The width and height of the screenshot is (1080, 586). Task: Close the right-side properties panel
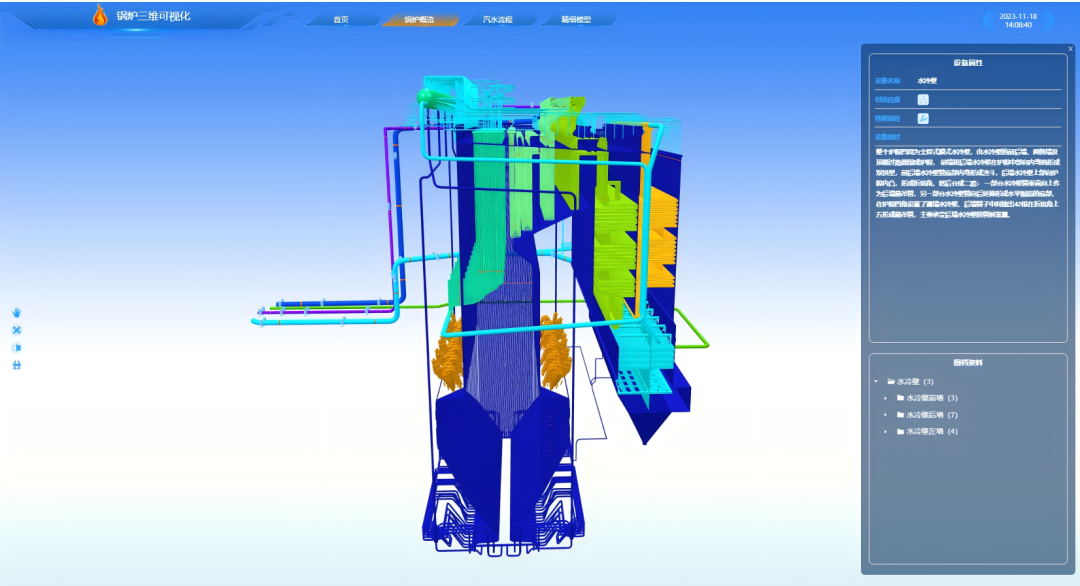point(1070,48)
